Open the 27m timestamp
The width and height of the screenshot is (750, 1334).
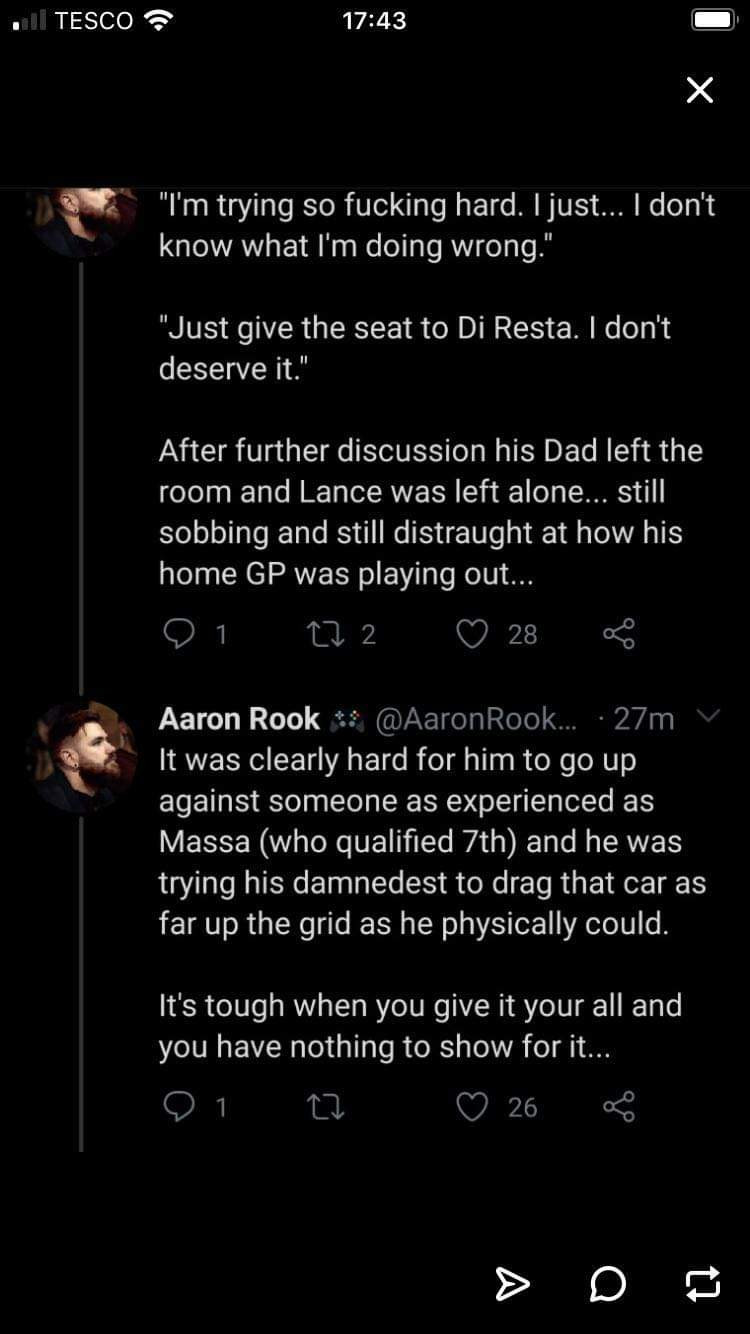click(x=643, y=719)
